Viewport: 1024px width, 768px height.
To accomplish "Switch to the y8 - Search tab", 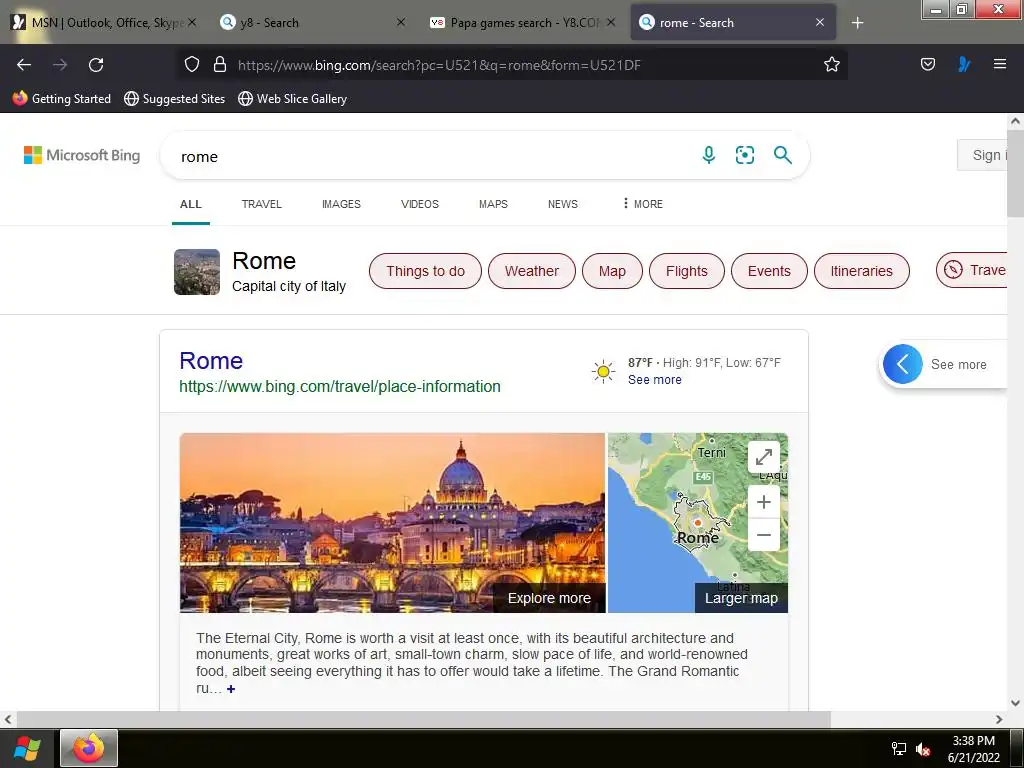I will (312, 23).
